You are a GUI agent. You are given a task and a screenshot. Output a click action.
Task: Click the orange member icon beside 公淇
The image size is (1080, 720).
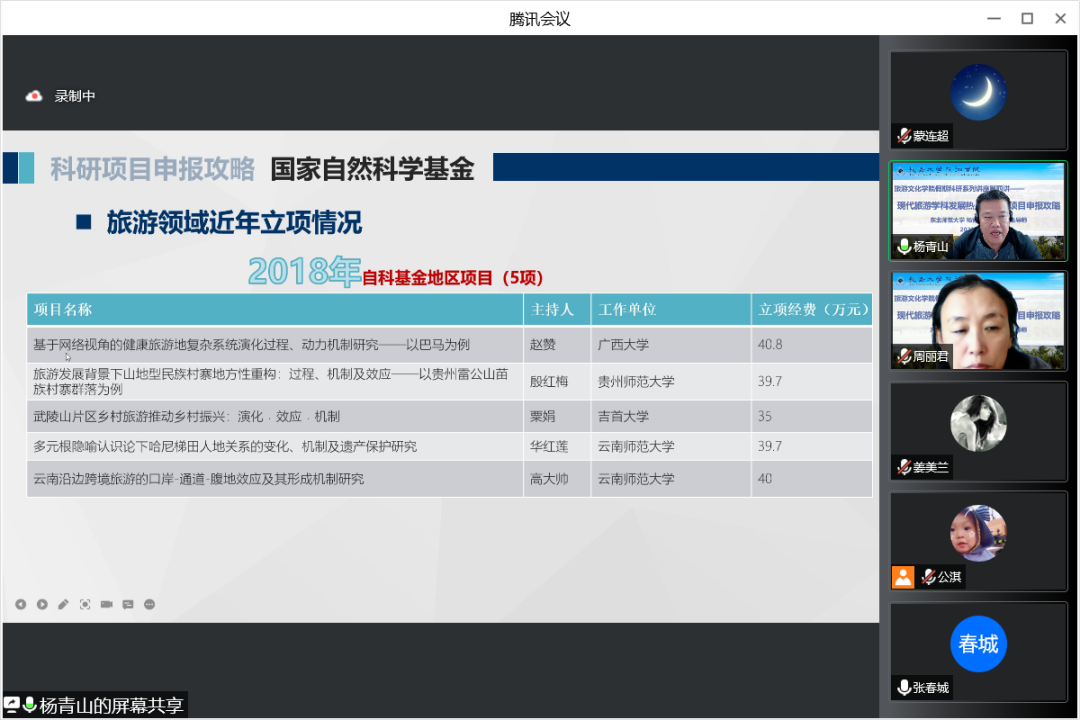coord(903,577)
